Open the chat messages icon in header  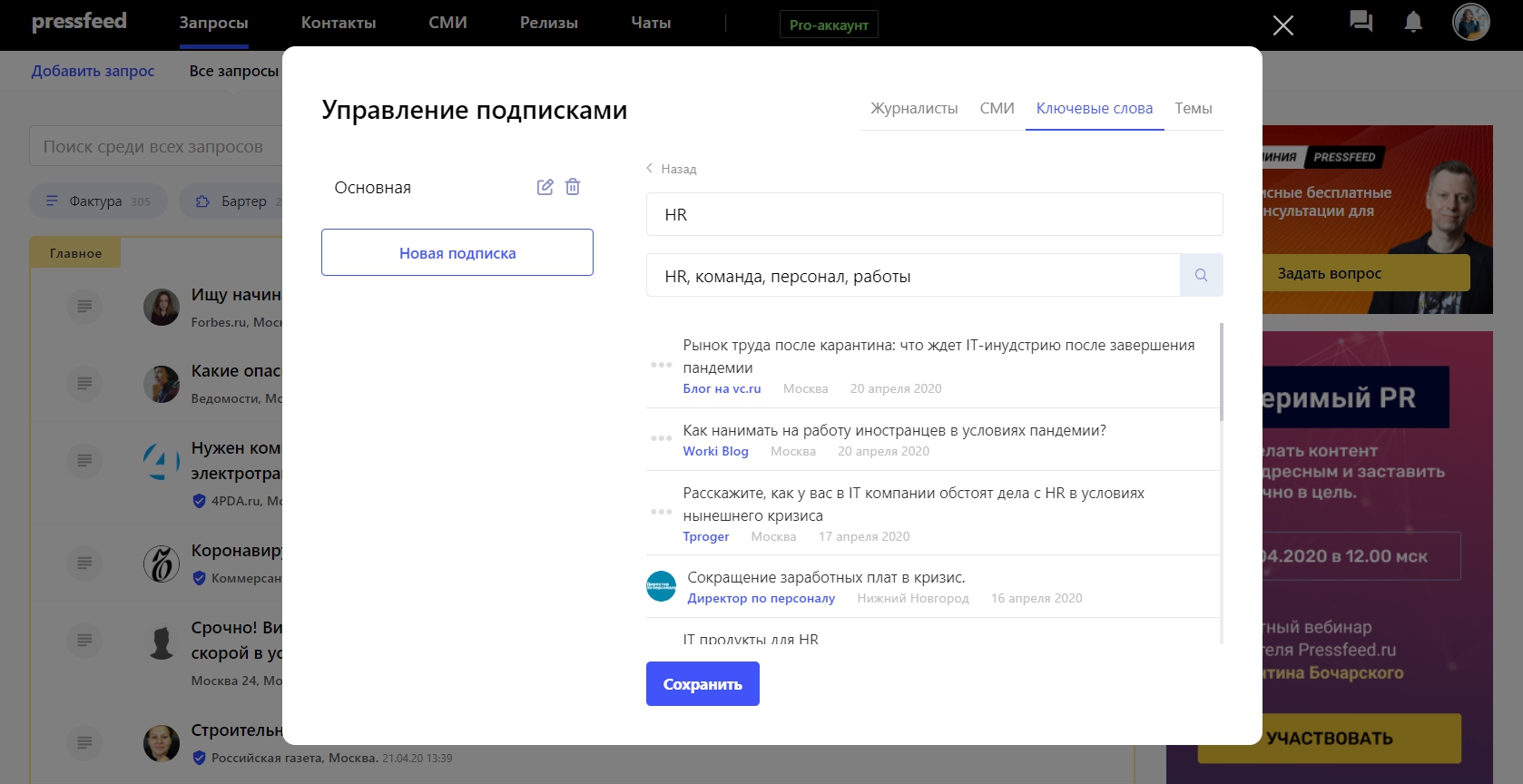(1361, 22)
